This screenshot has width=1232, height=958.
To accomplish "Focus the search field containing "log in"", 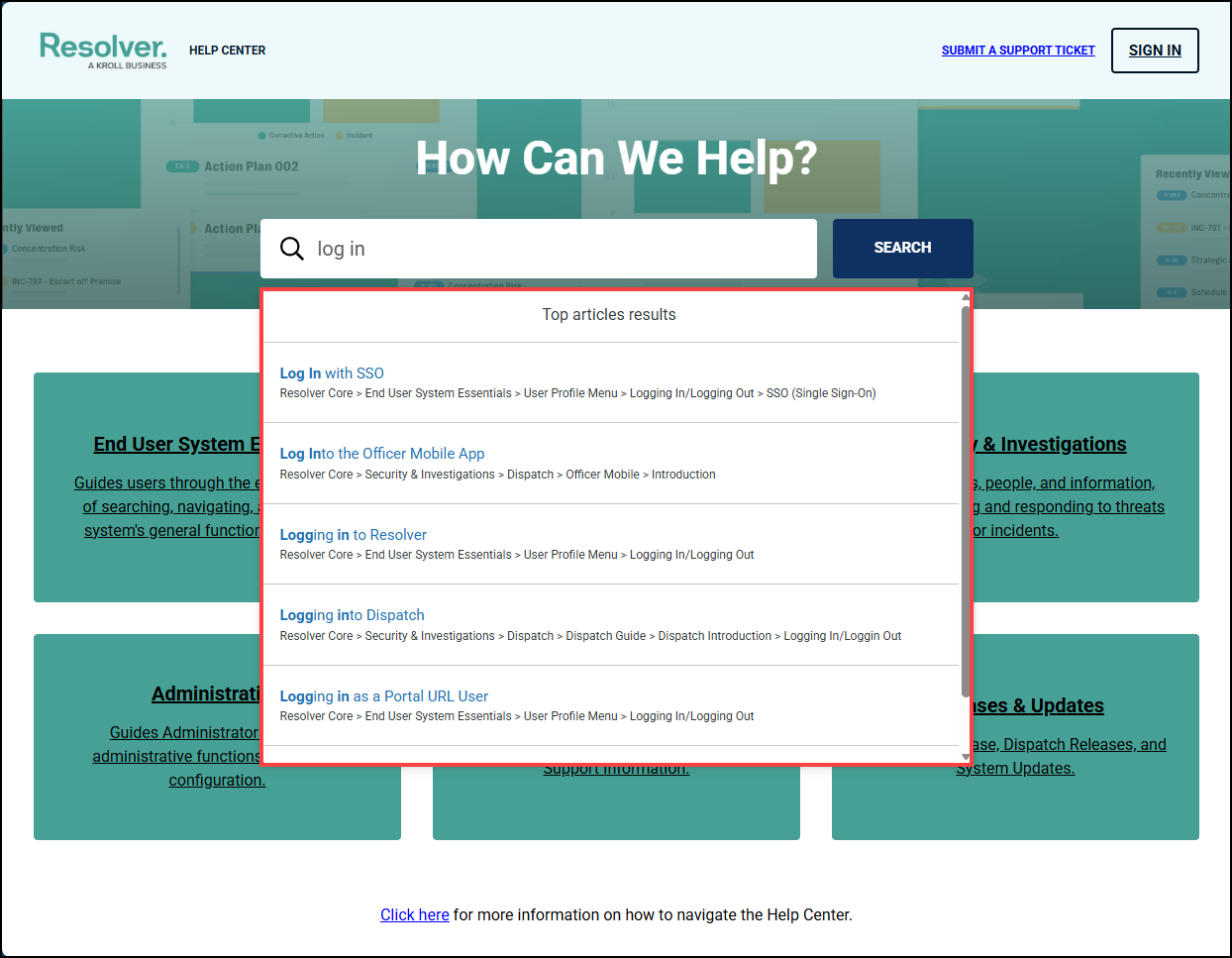I will tap(539, 249).
